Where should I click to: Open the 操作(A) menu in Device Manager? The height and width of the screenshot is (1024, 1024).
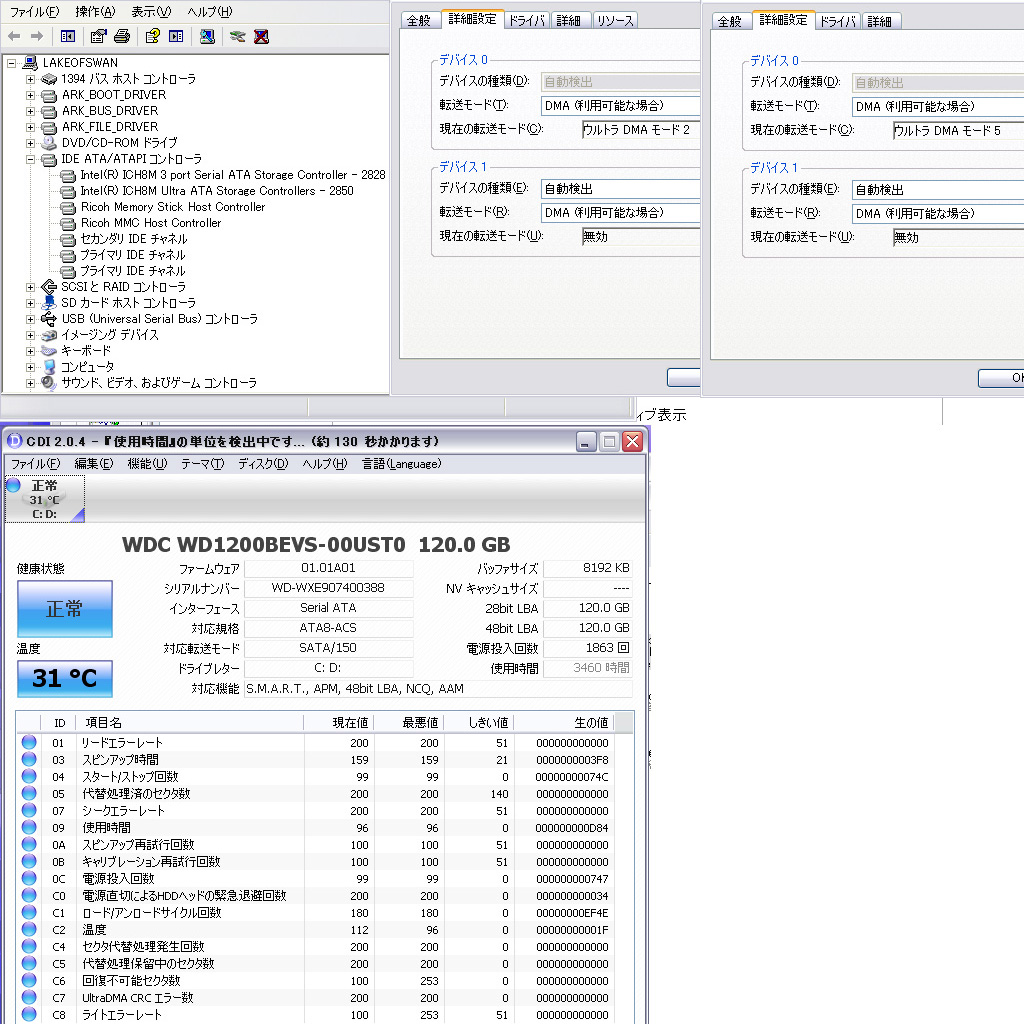pyautogui.click(x=95, y=12)
